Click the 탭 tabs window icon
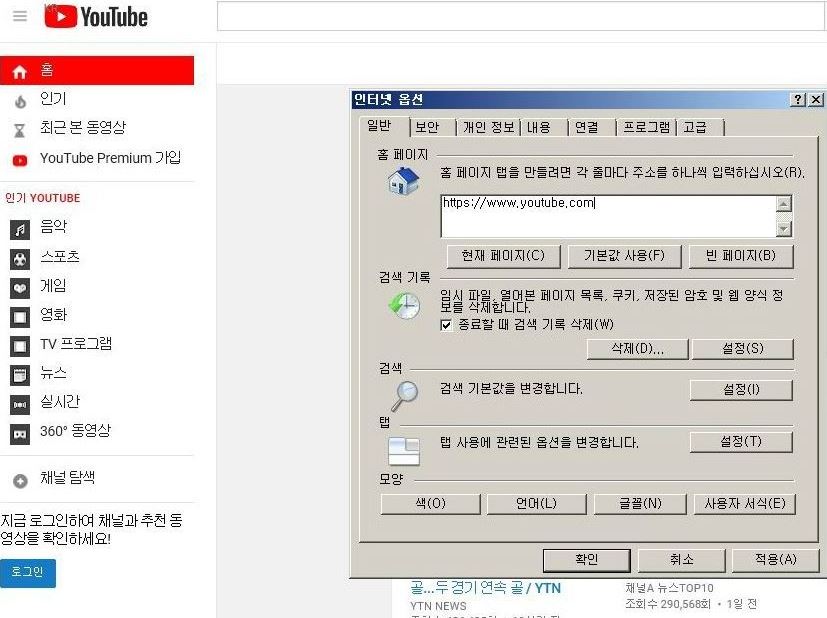 404,451
